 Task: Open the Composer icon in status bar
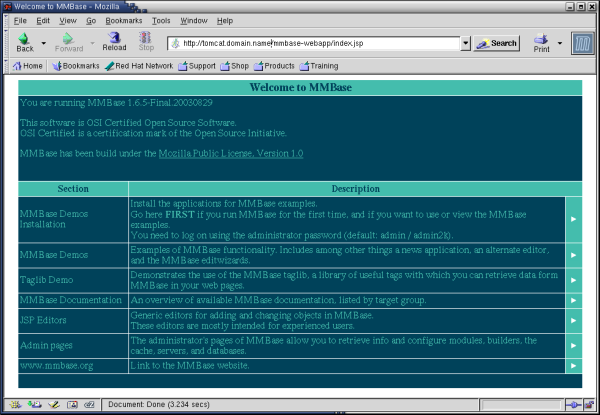(x=52, y=405)
